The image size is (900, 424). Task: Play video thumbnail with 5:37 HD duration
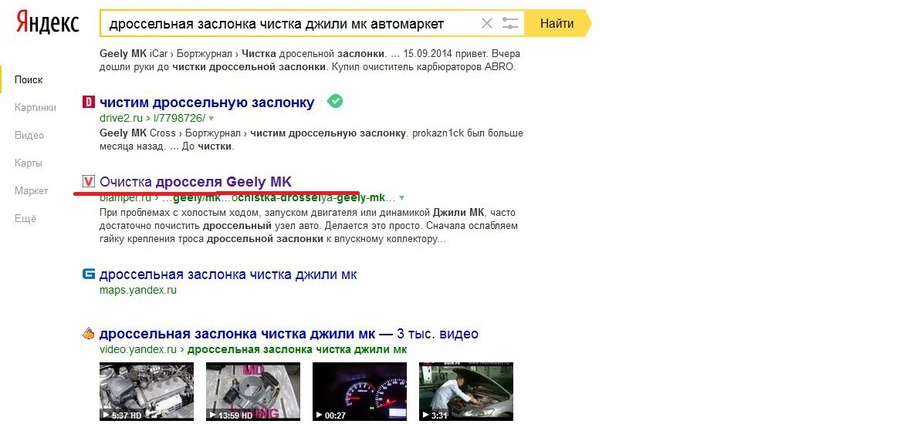tap(146, 391)
